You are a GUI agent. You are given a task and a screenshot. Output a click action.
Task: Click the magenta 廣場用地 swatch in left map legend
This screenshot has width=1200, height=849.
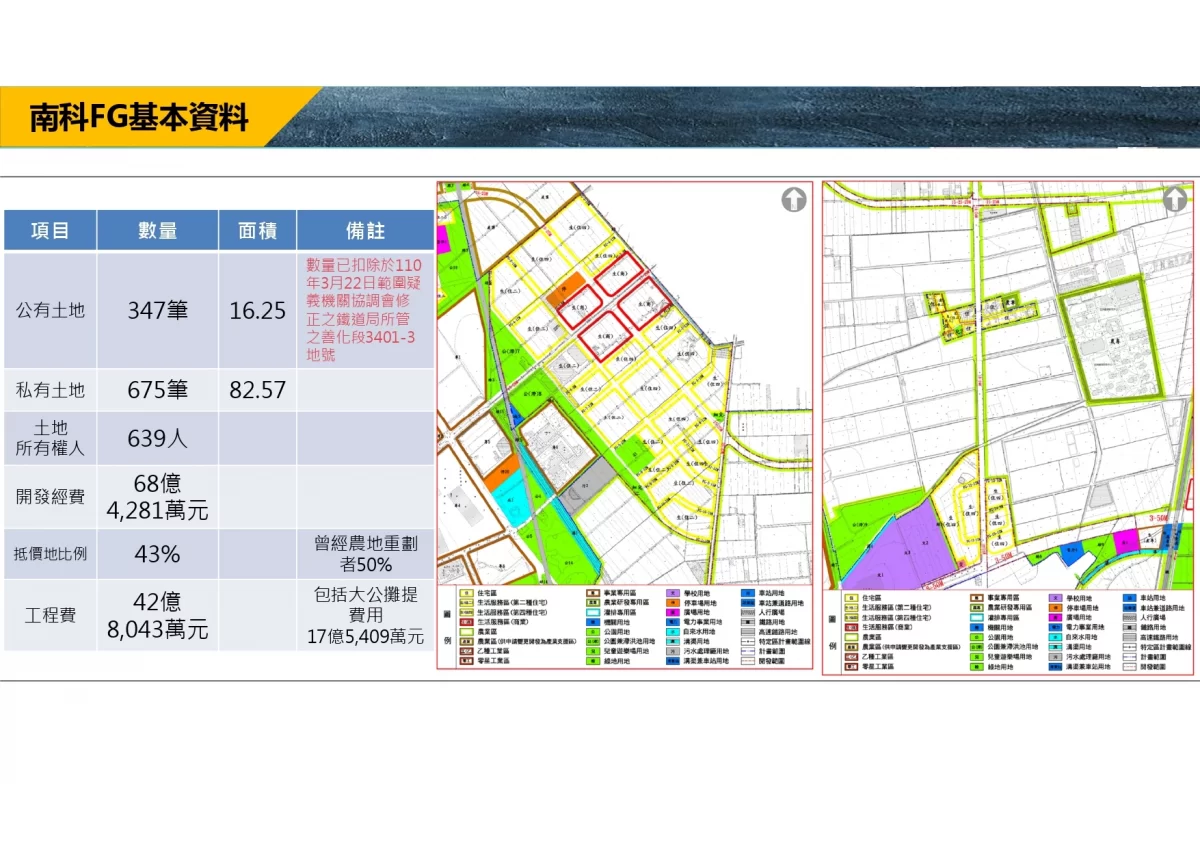point(674,612)
